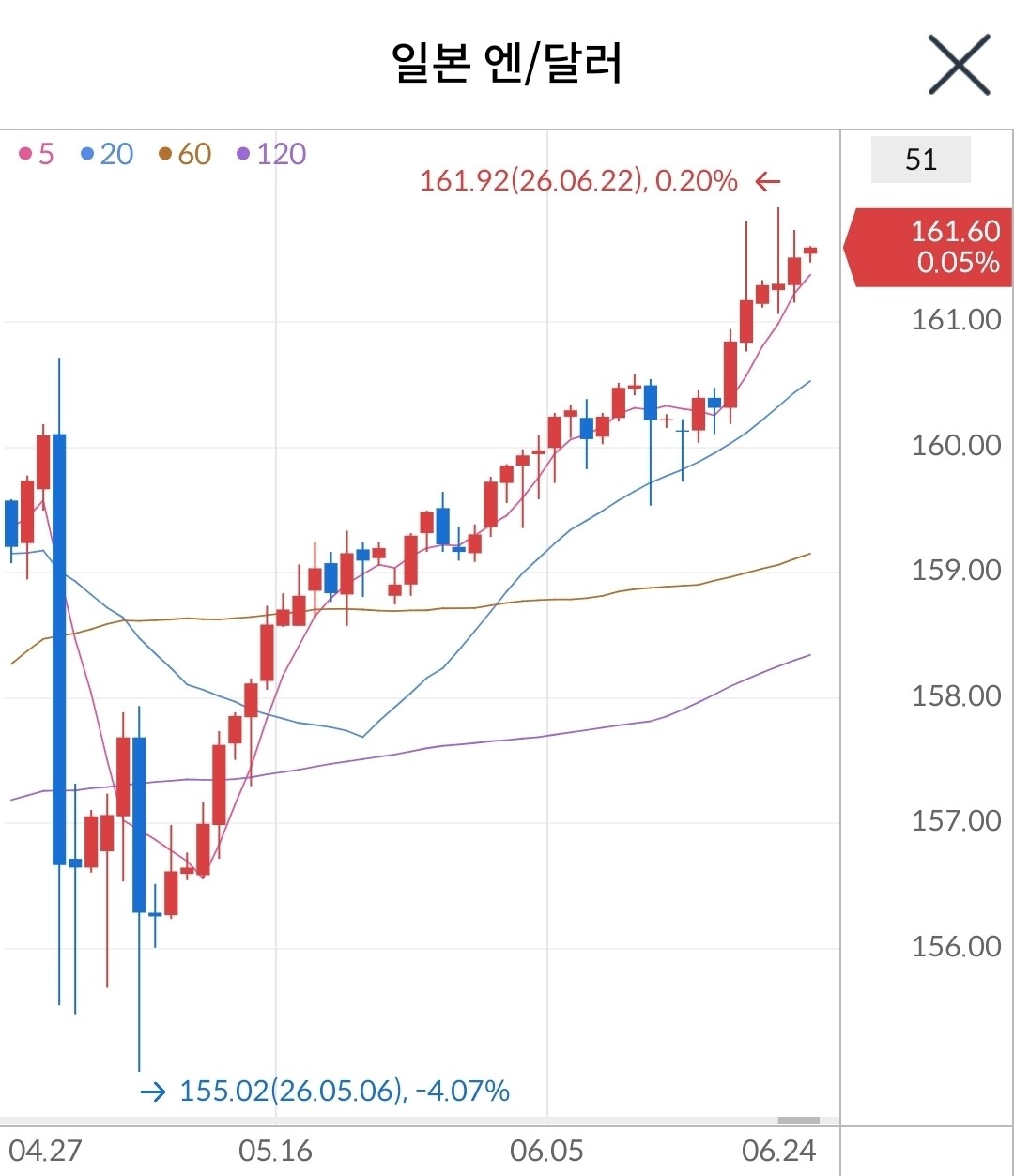Toggle the 120-day moving average legend
This screenshot has height=1176, width=1014.
tap(271, 154)
